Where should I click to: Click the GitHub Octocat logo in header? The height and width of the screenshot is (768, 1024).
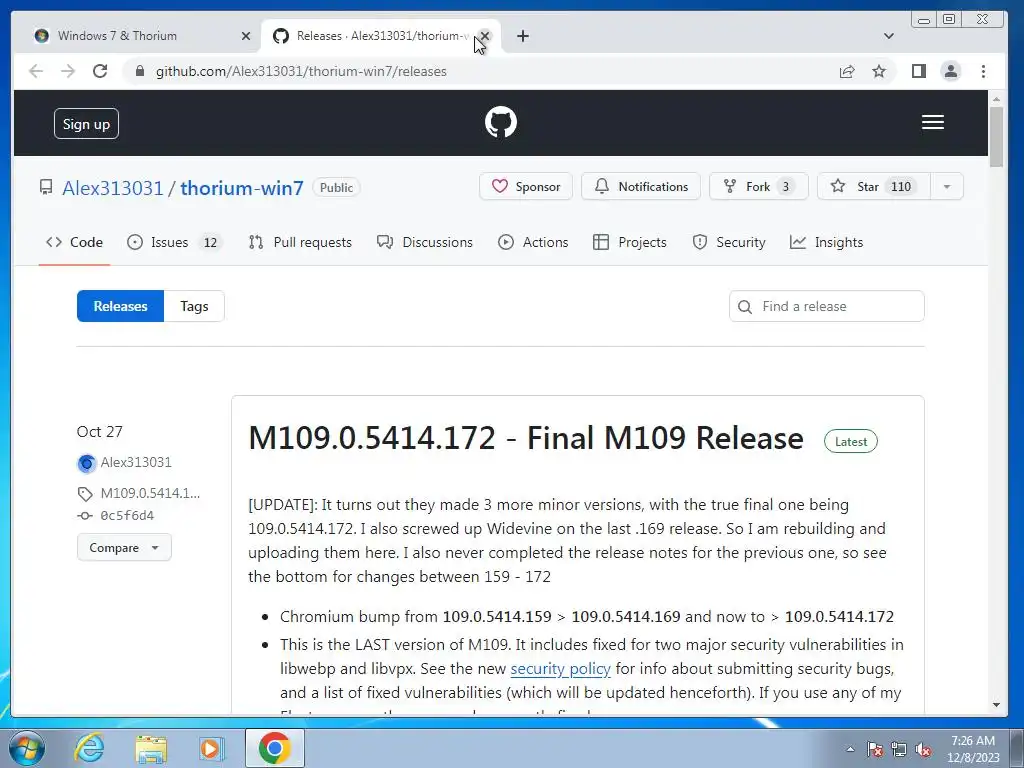[x=501, y=122]
